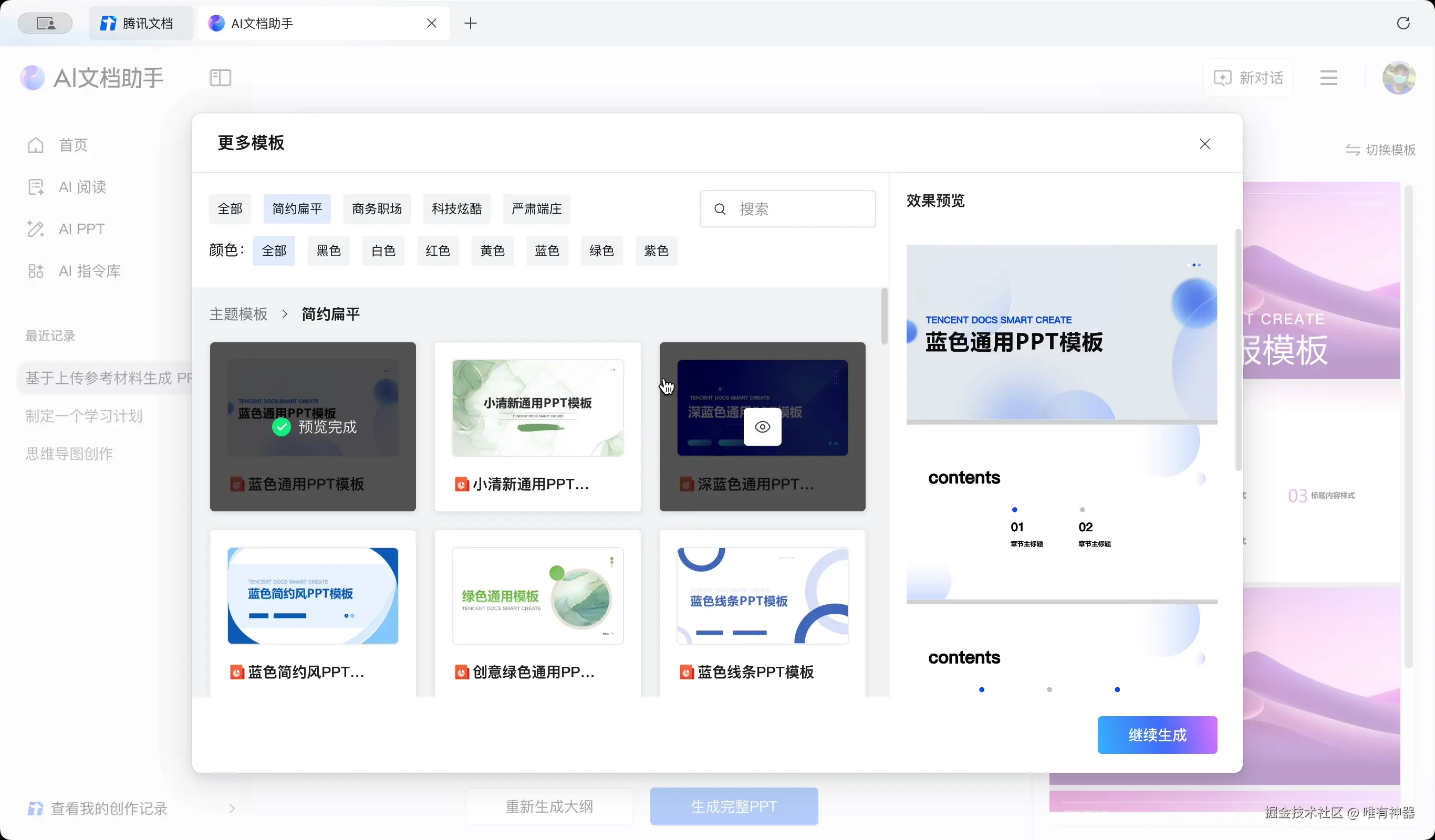Toggle preview eye on 深蓝色通用PPT template

point(762,427)
